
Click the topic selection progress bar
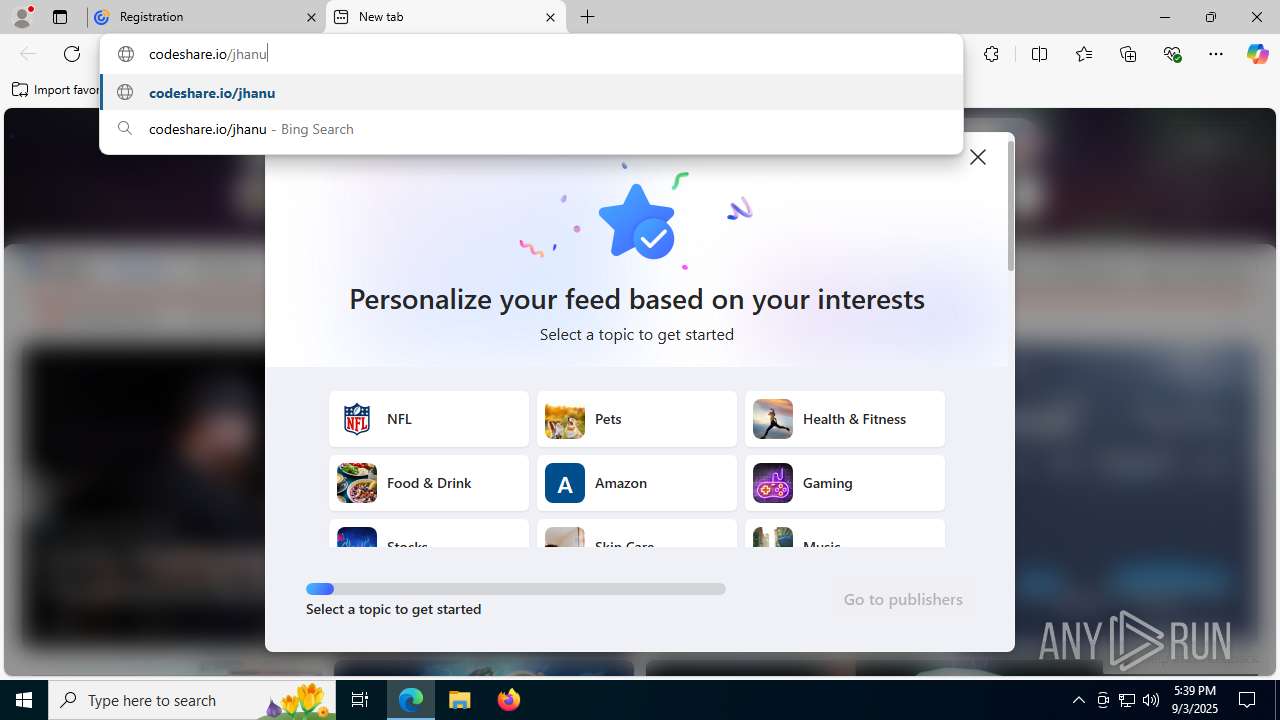516,589
